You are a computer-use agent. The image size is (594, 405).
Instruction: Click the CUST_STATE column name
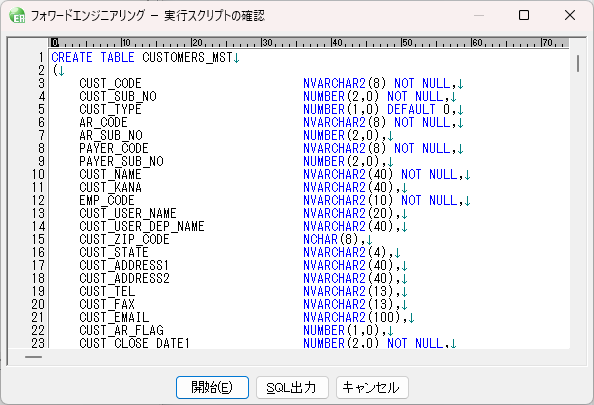pos(114,252)
